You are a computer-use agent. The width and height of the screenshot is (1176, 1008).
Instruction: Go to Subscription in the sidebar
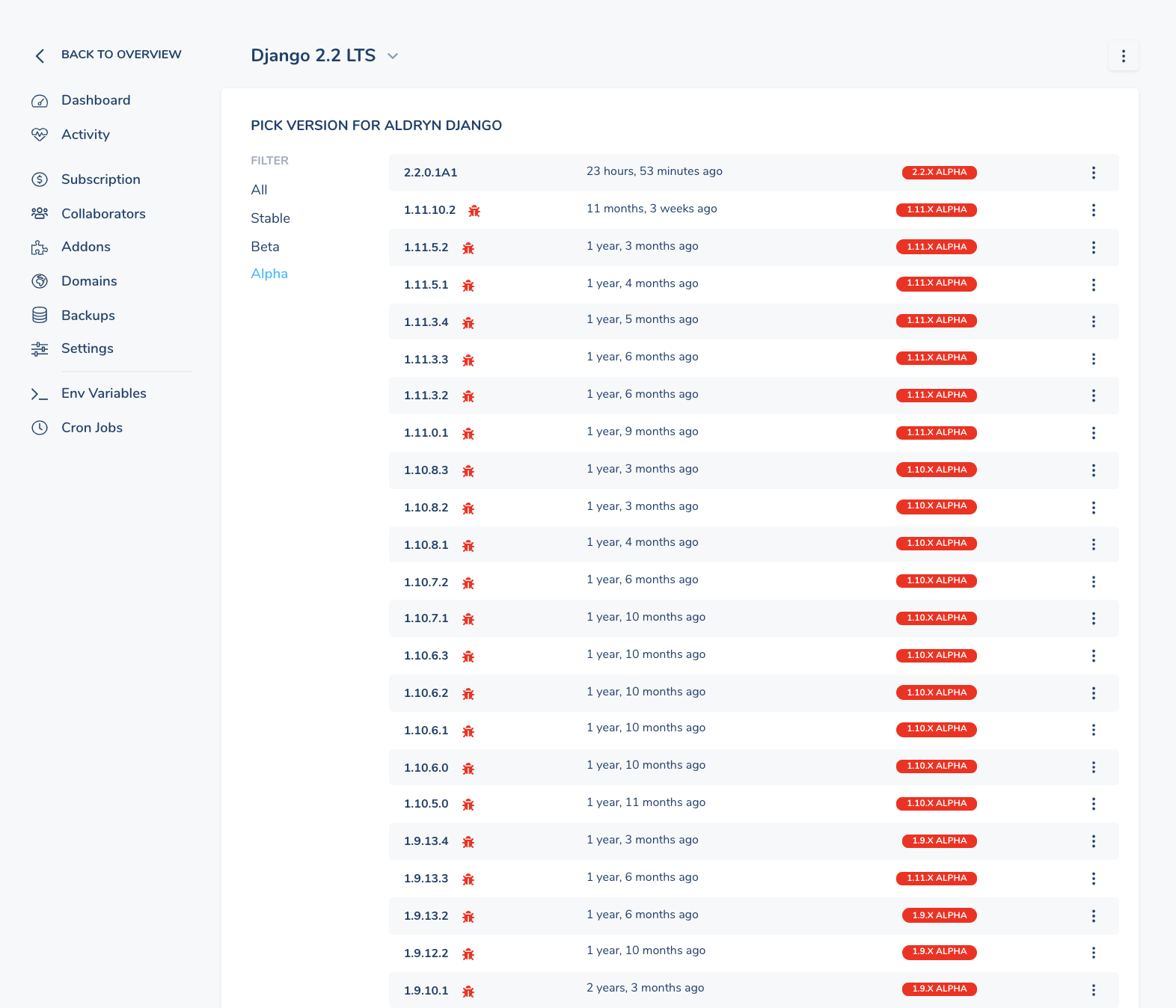[x=101, y=179]
